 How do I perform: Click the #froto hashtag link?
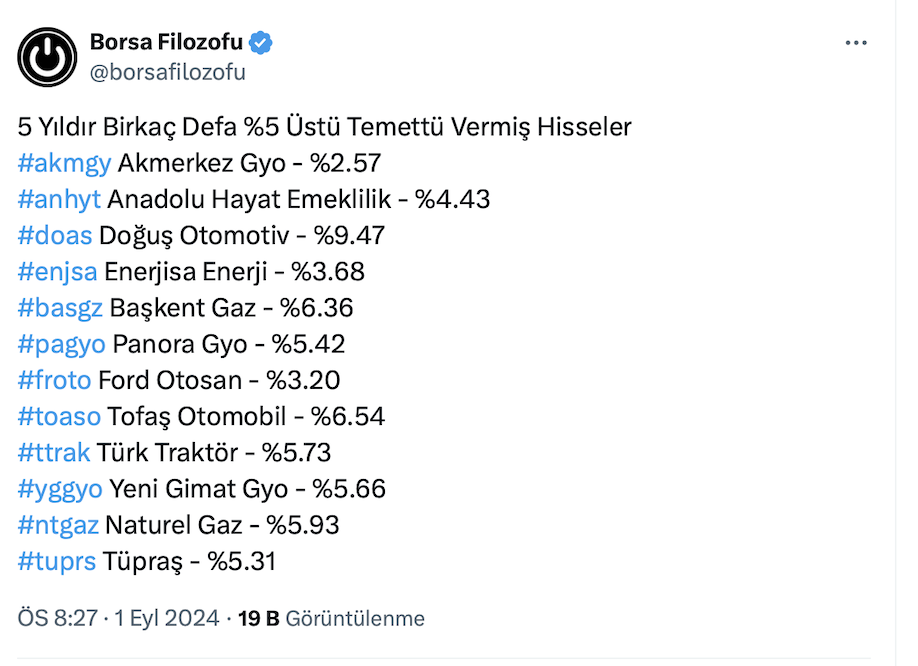pos(54,380)
